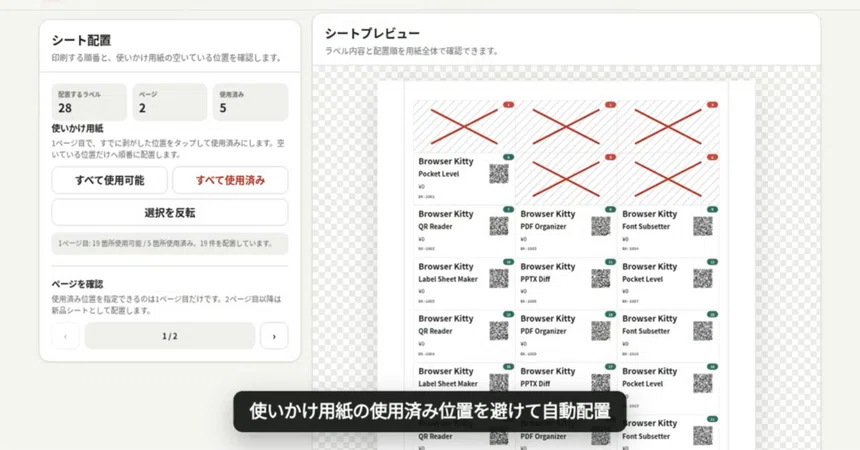Viewport: 860px width, 450px height.
Task: Toggle used slot number 3 with red cross
Action: (x=668, y=126)
